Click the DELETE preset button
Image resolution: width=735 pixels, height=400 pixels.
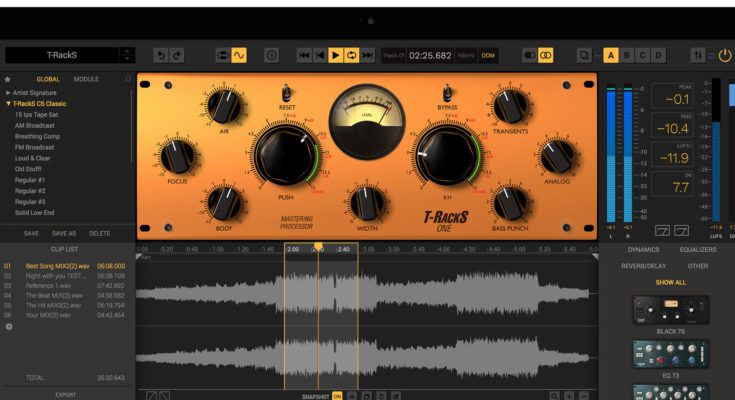pyautogui.click(x=100, y=233)
